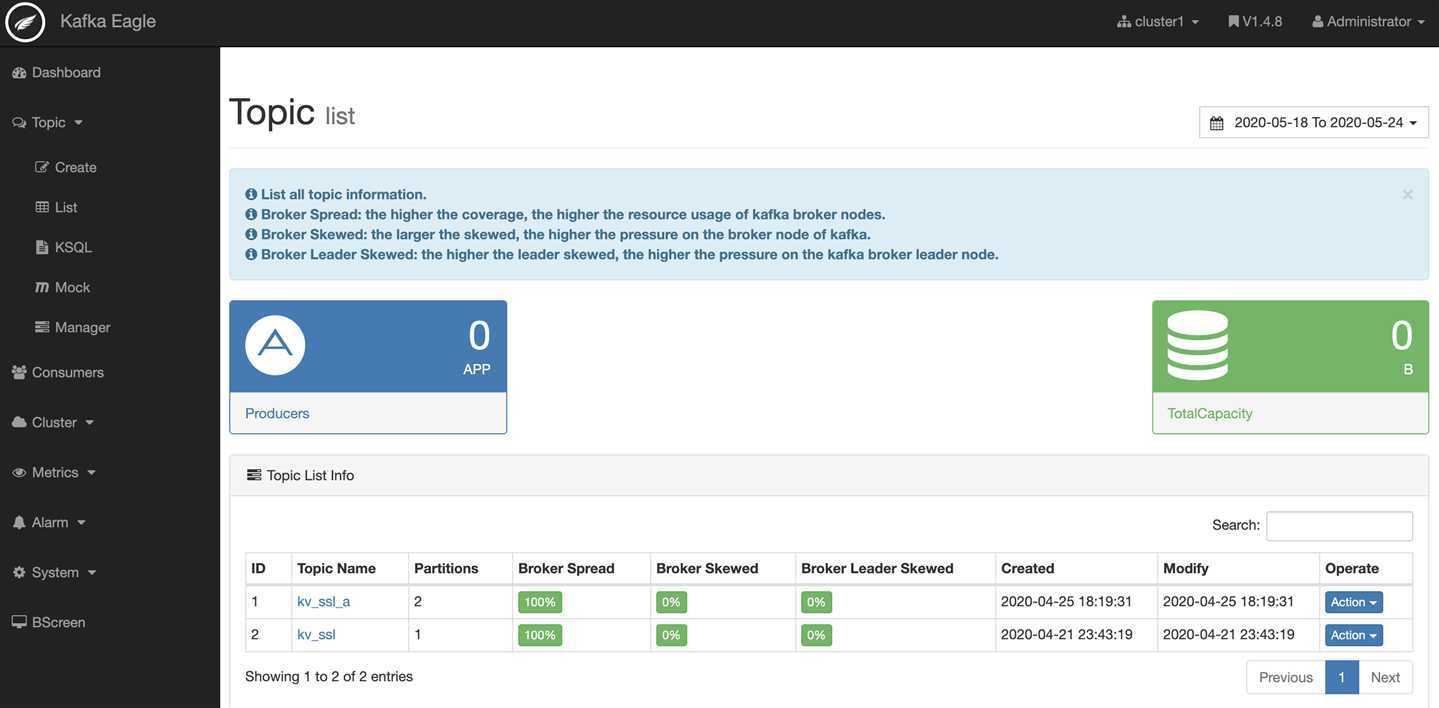Click the Next pagination button
The height and width of the screenshot is (708, 1439).
tap(1385, 677)
